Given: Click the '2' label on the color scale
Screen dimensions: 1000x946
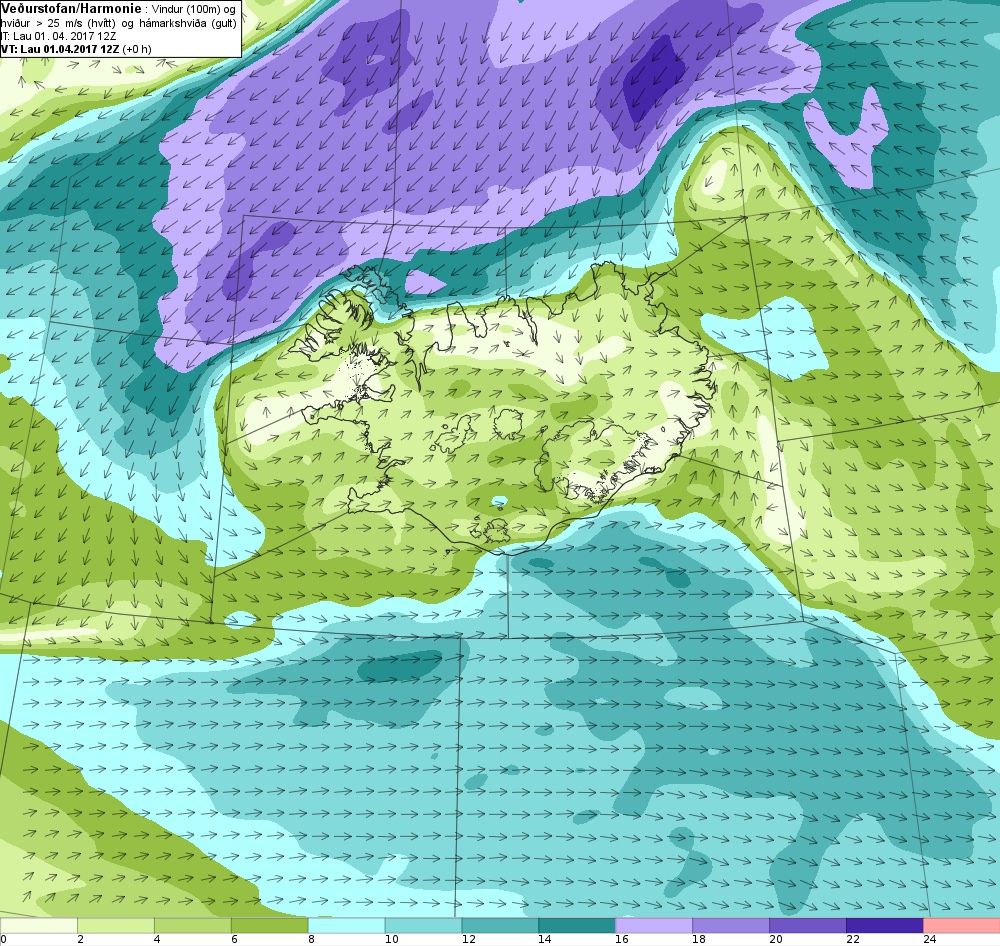Looking at the screenshot, I should 80,939.
